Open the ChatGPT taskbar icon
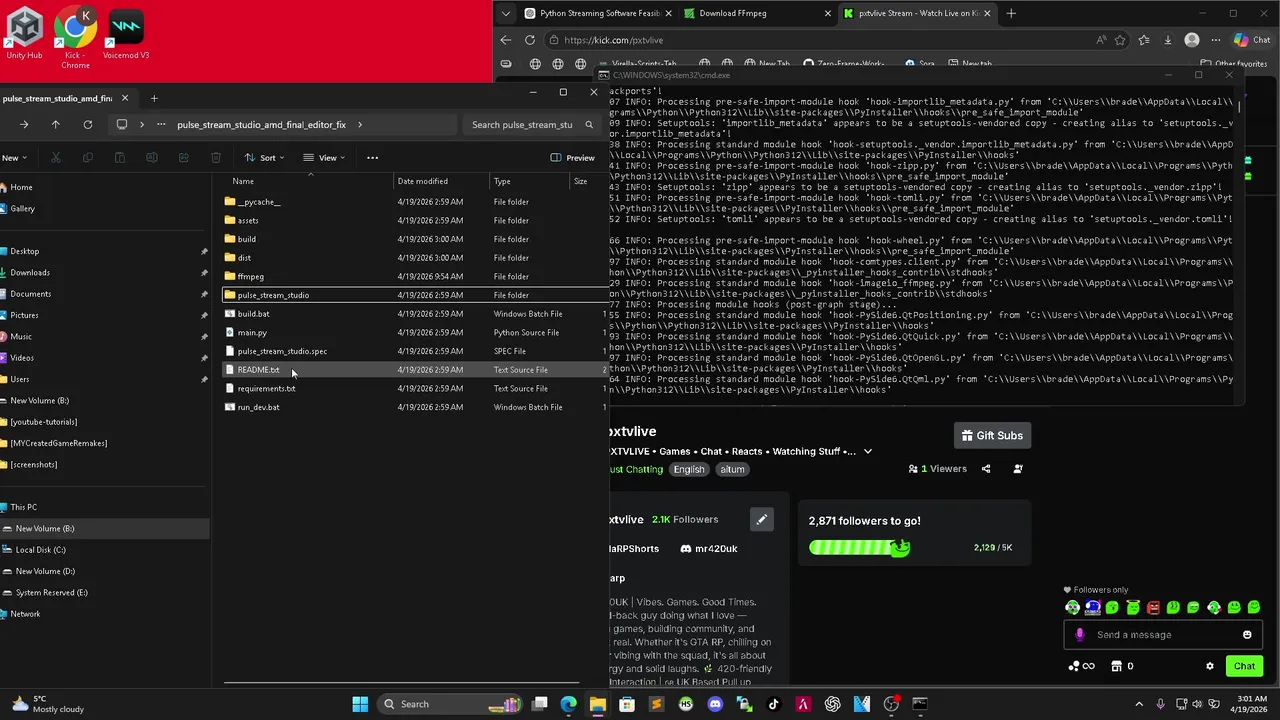 [x=832, y=704]
